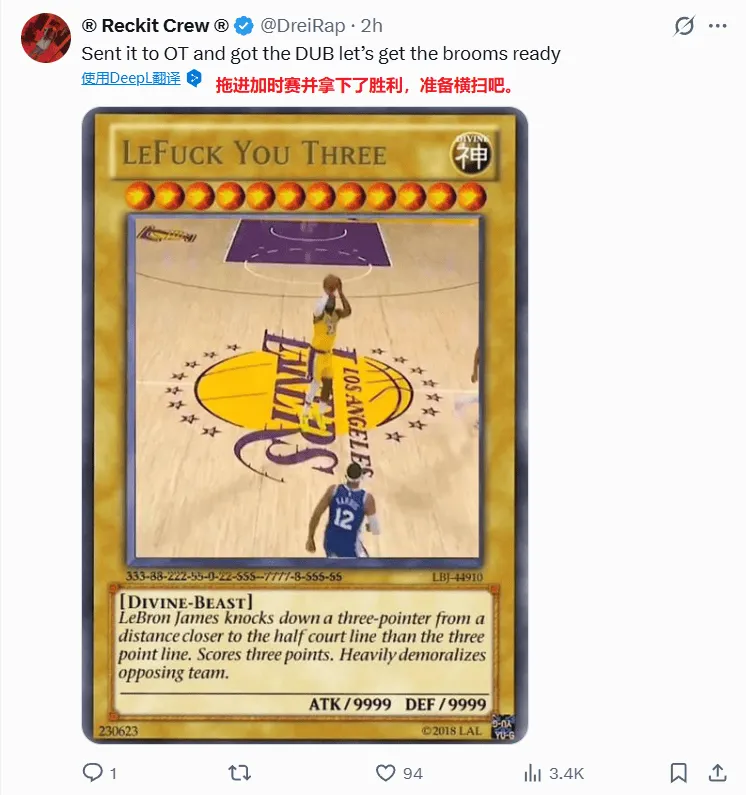Click the Grok slashed-circle icon
The height and width of the screenshot is (795, 746).
click(x=684, y=26)
